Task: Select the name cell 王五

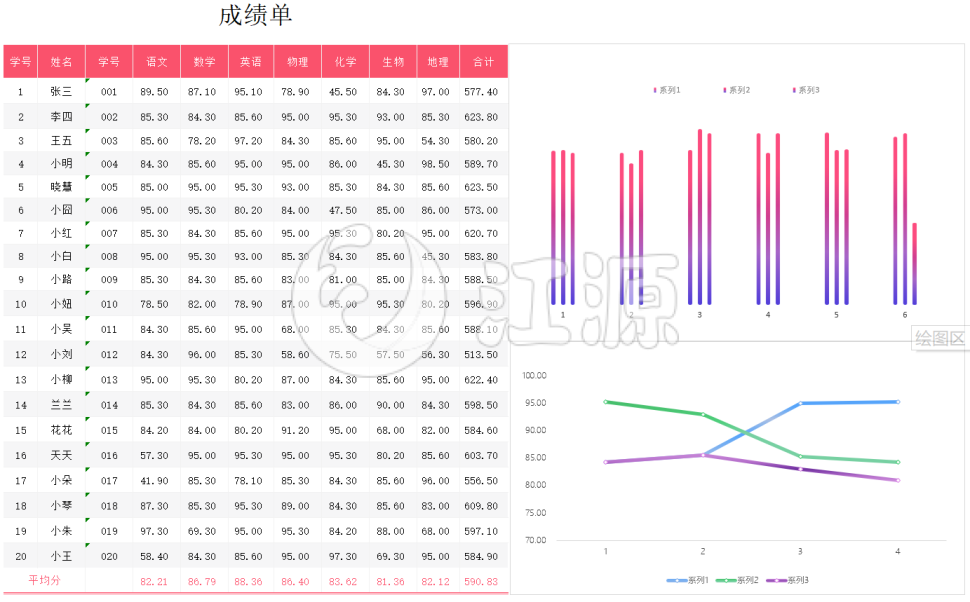Action: coord(61,140)
